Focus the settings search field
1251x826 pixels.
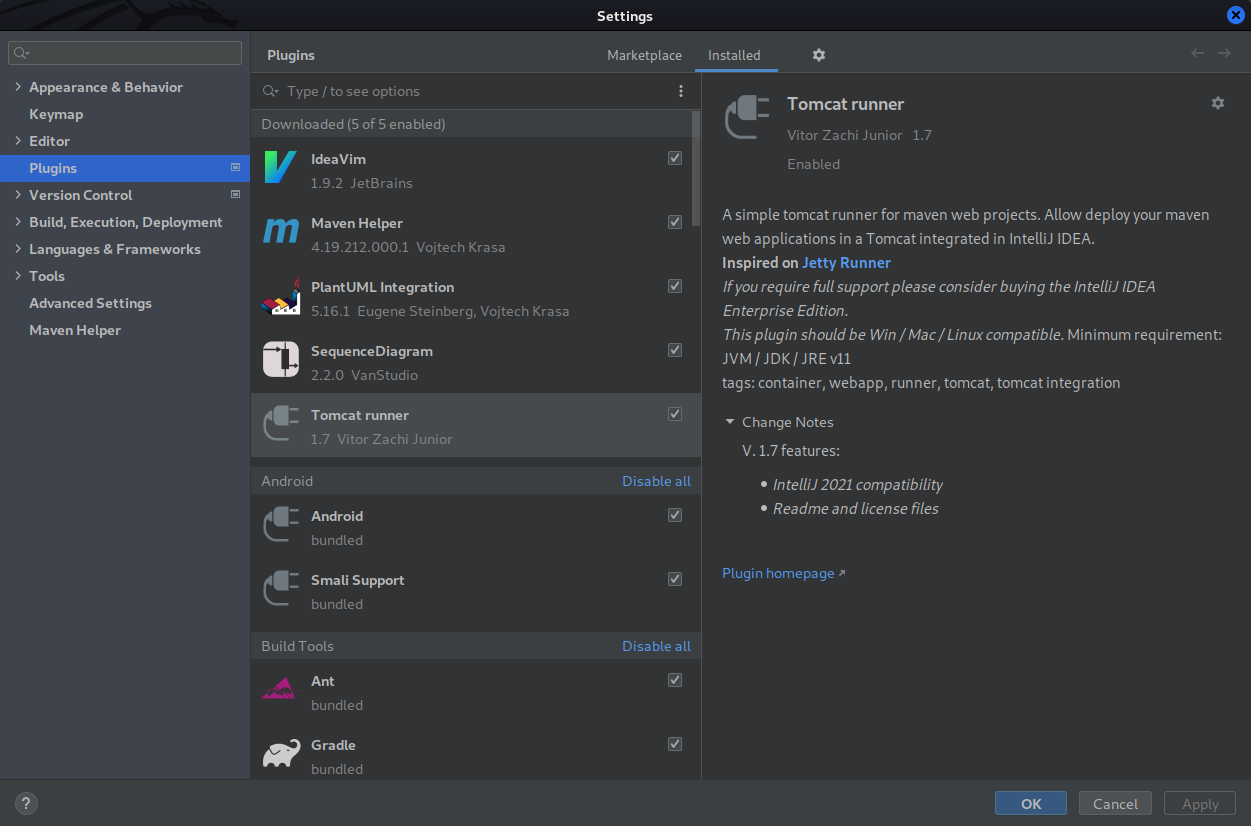(125, 52)
